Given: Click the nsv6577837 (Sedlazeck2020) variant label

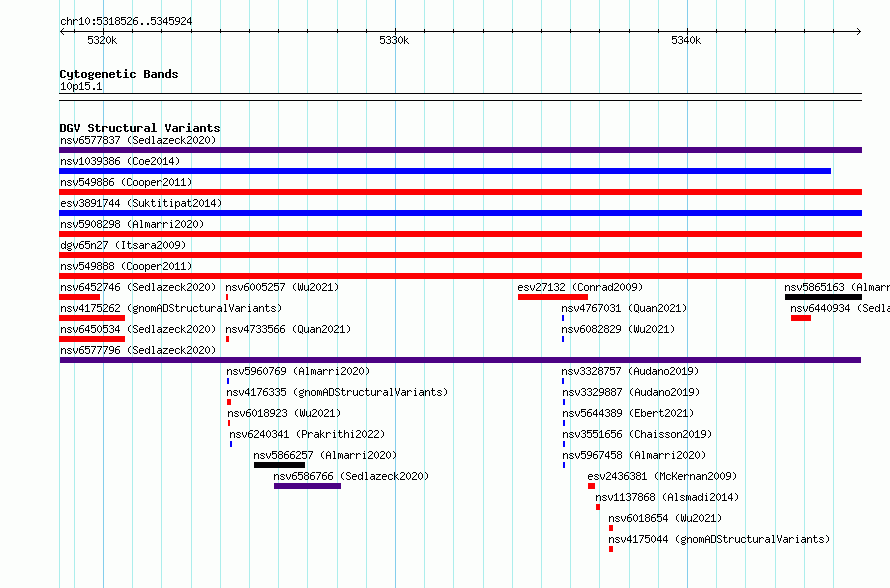Looking at the screenshot, I should pyautogui.click(x=138, y=140).
